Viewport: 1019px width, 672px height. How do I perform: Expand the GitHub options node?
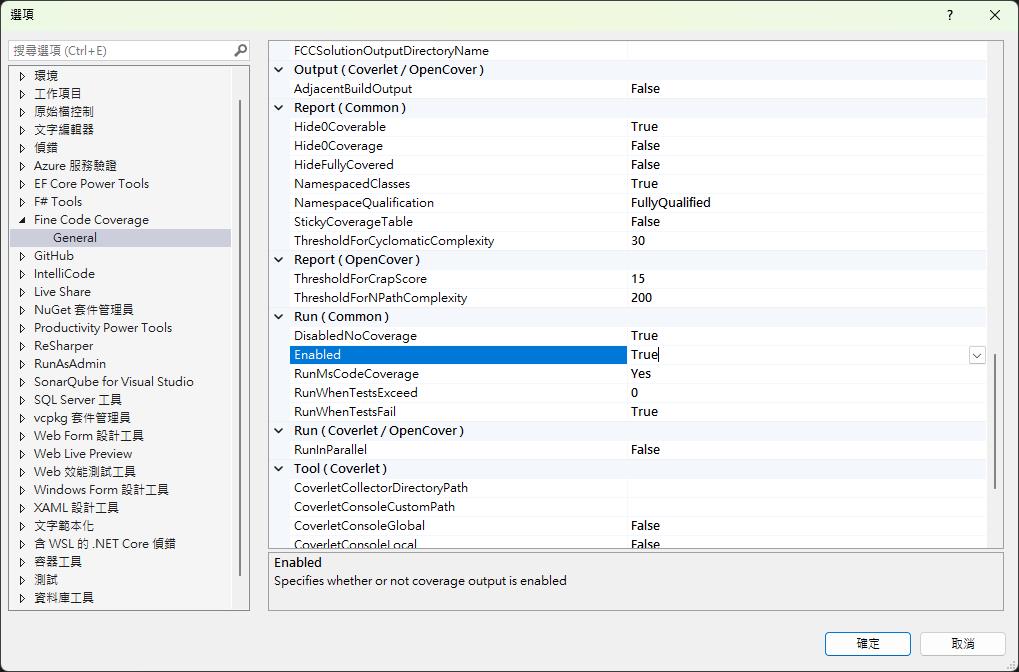[22, 256]
